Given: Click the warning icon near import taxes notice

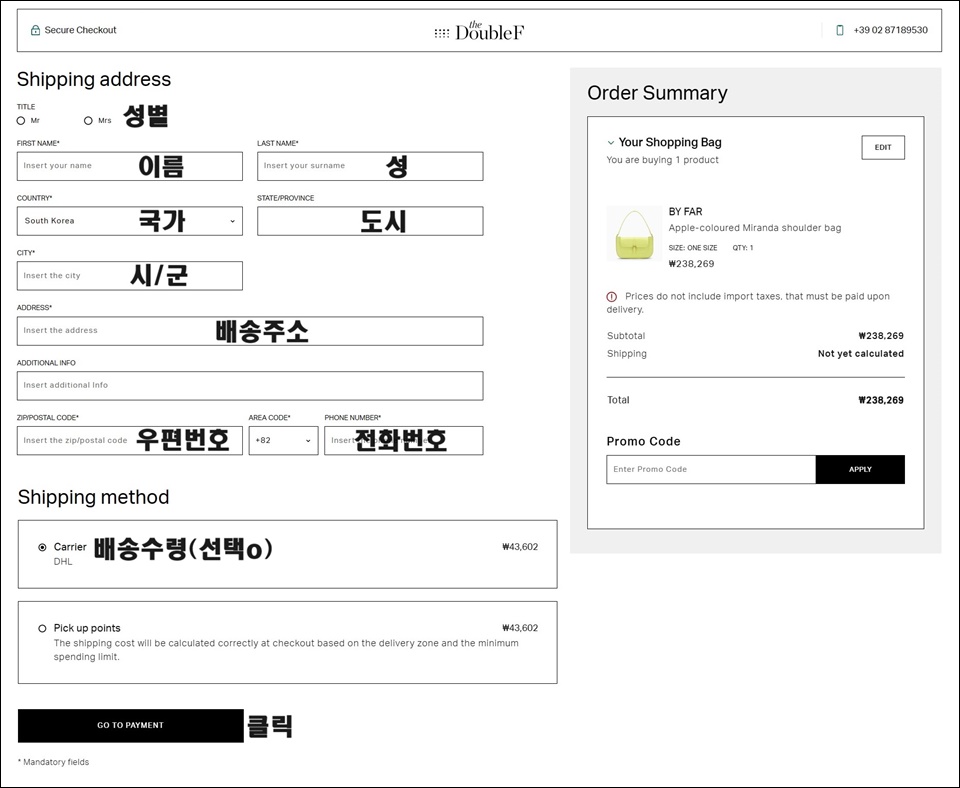Looking at the screenshot, I should pos(612,296).
